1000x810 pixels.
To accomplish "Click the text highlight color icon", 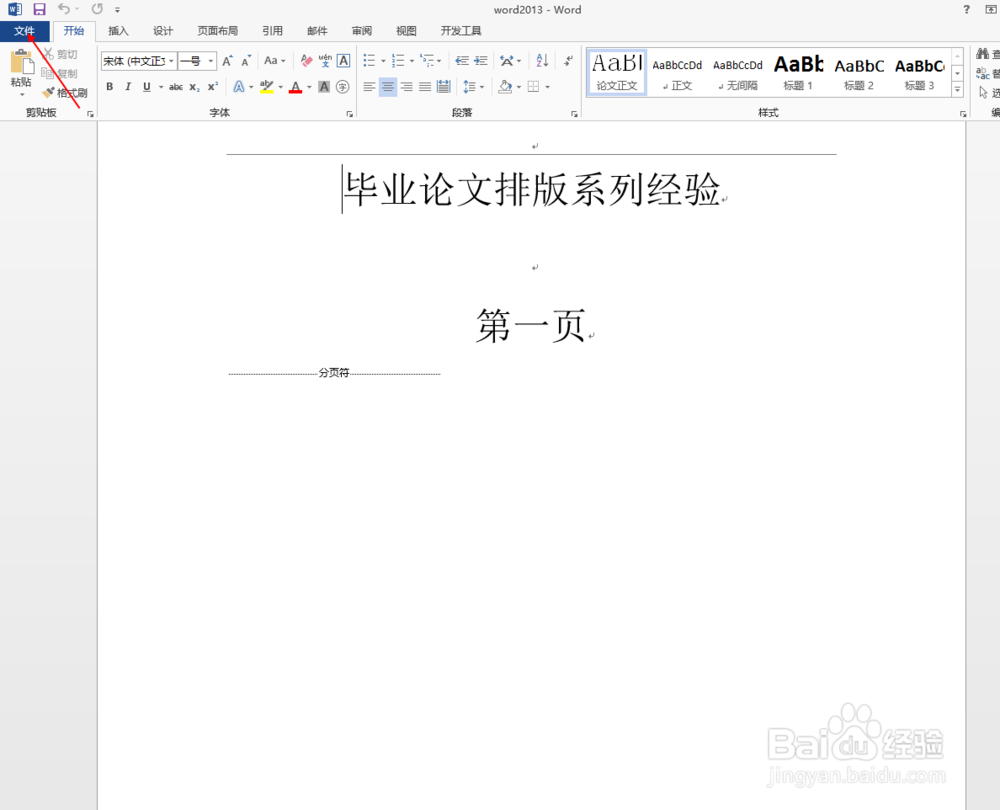I will (x=268, y=86).
